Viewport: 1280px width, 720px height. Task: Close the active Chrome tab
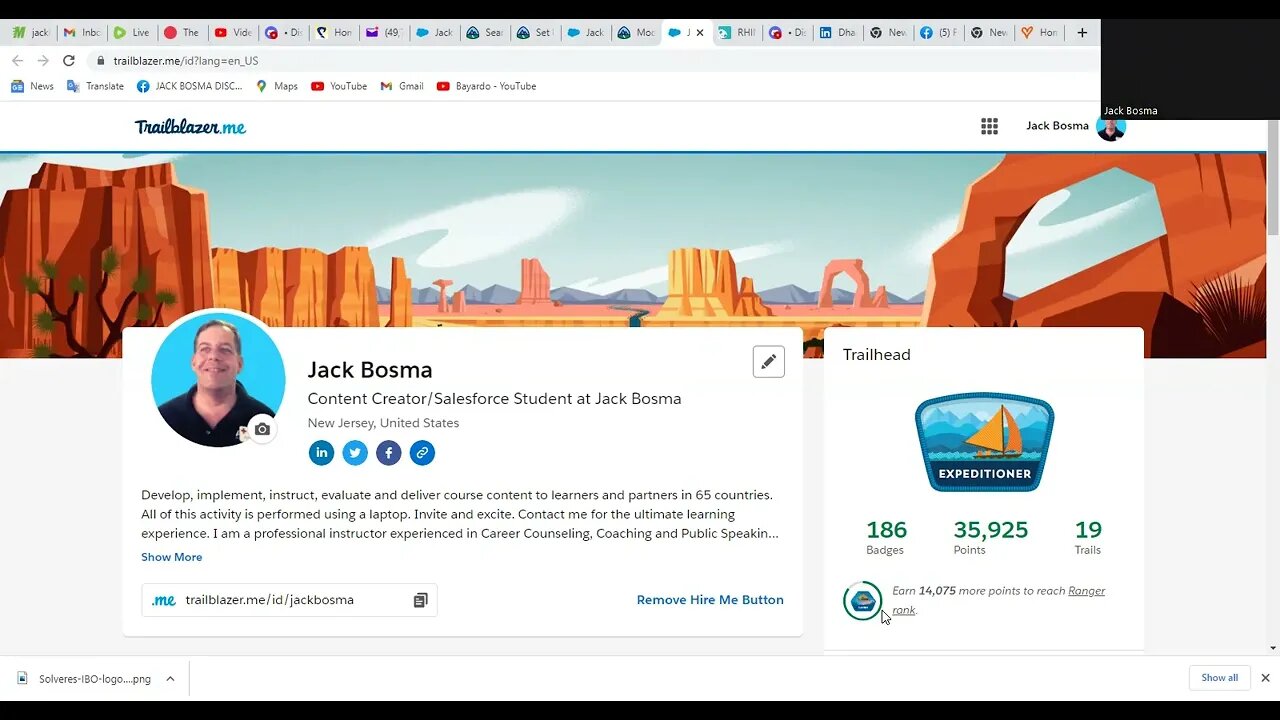pyautogui.click(x=700, y=33)
